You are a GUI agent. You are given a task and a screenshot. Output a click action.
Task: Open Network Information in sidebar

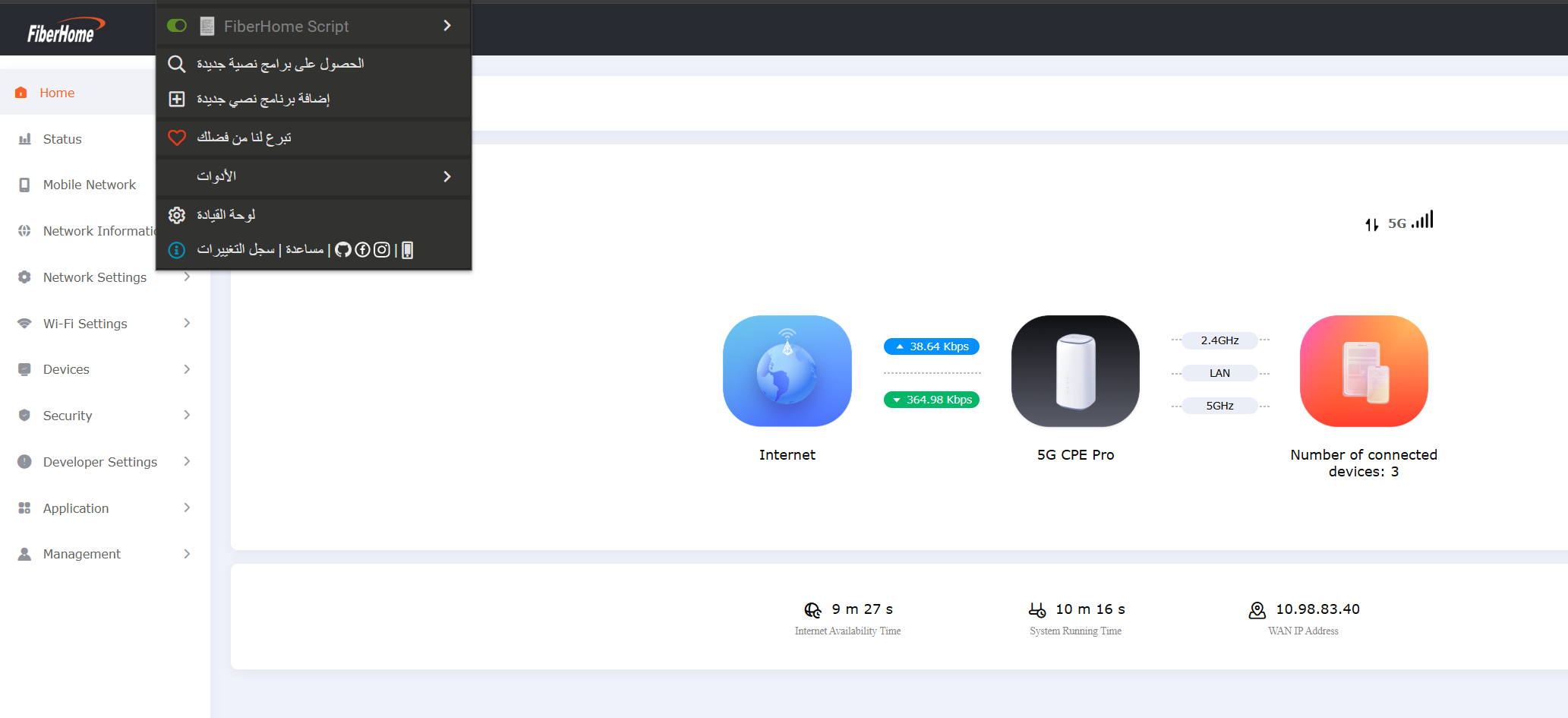tap(99, 231)
